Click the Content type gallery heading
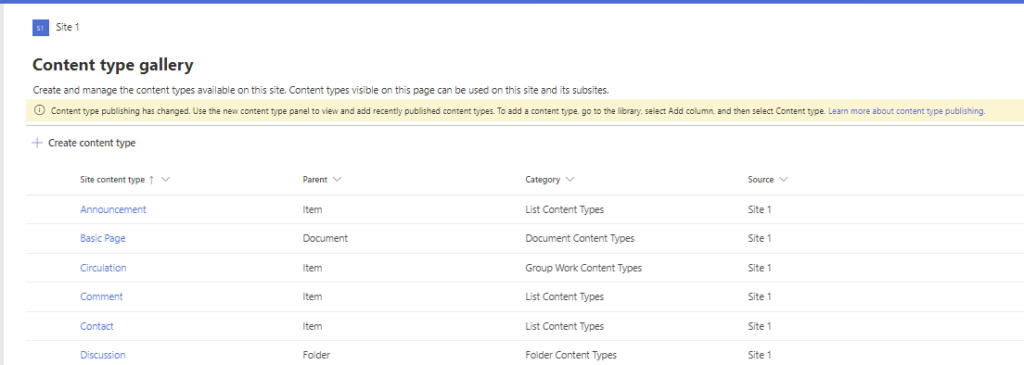This screenshot has height=365, width=1024. click(113, 65)
